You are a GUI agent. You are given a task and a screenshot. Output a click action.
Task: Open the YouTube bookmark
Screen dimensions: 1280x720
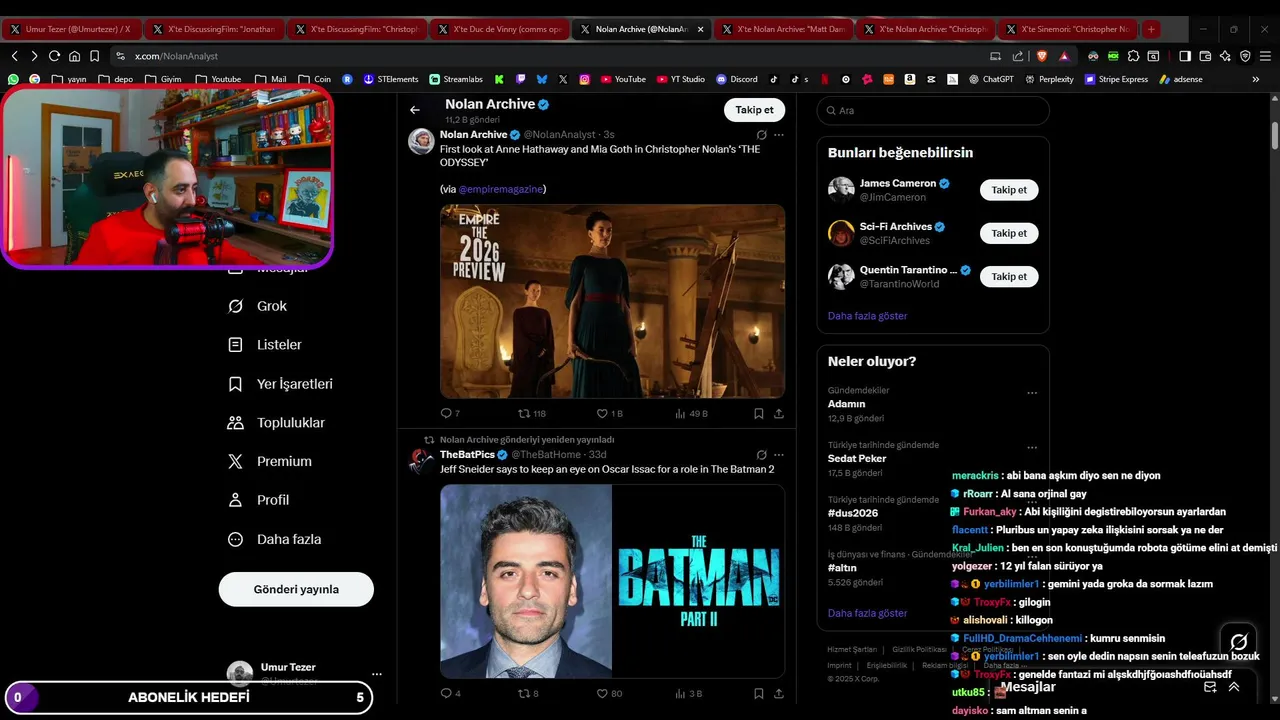pyautogui.click(x=622, y=79)
